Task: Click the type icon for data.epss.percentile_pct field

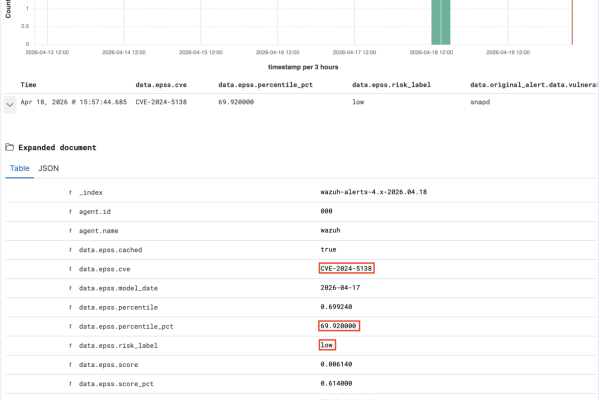Action: click(70, 325)
